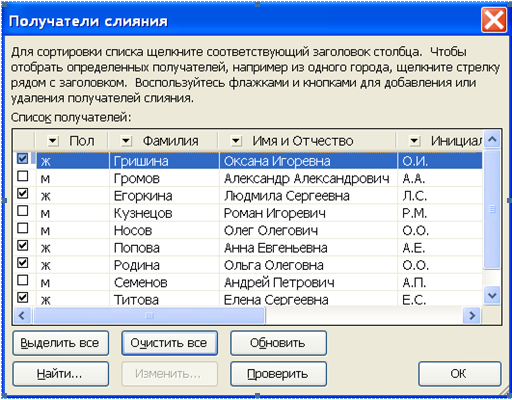Open the Фамилия column filter arrow
This screenshot has width=512, height=400.
tap(126, 141)
